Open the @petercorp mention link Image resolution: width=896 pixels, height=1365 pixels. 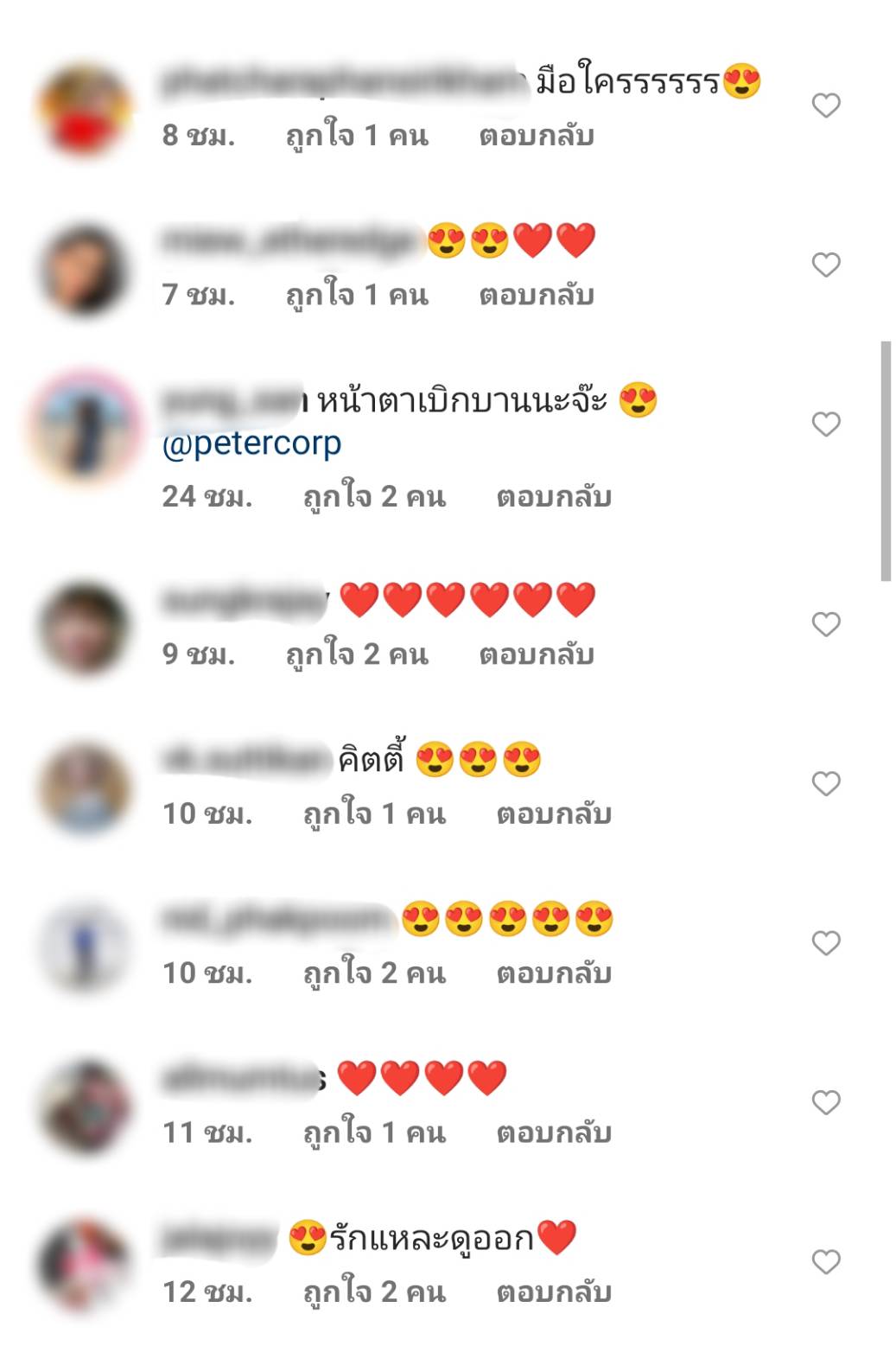click(x=251, y=443)
